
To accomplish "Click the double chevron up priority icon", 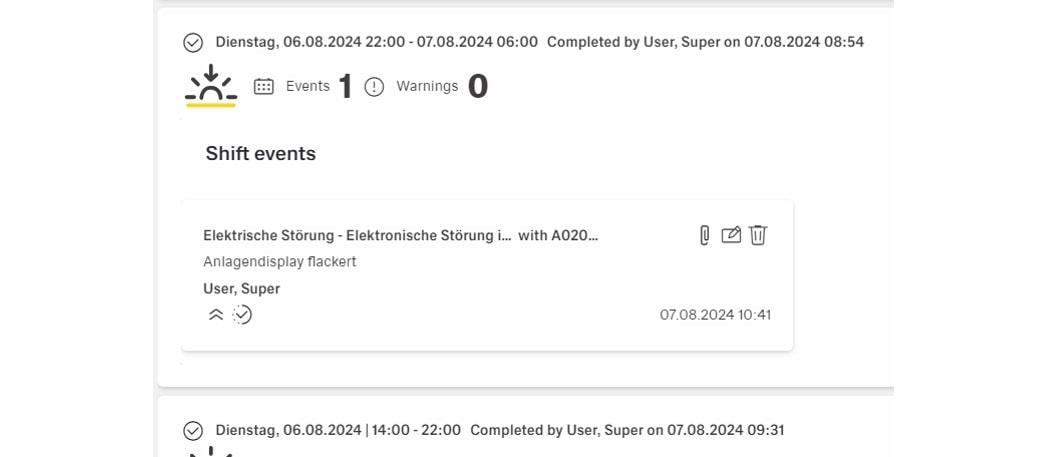I will [216, 315].
